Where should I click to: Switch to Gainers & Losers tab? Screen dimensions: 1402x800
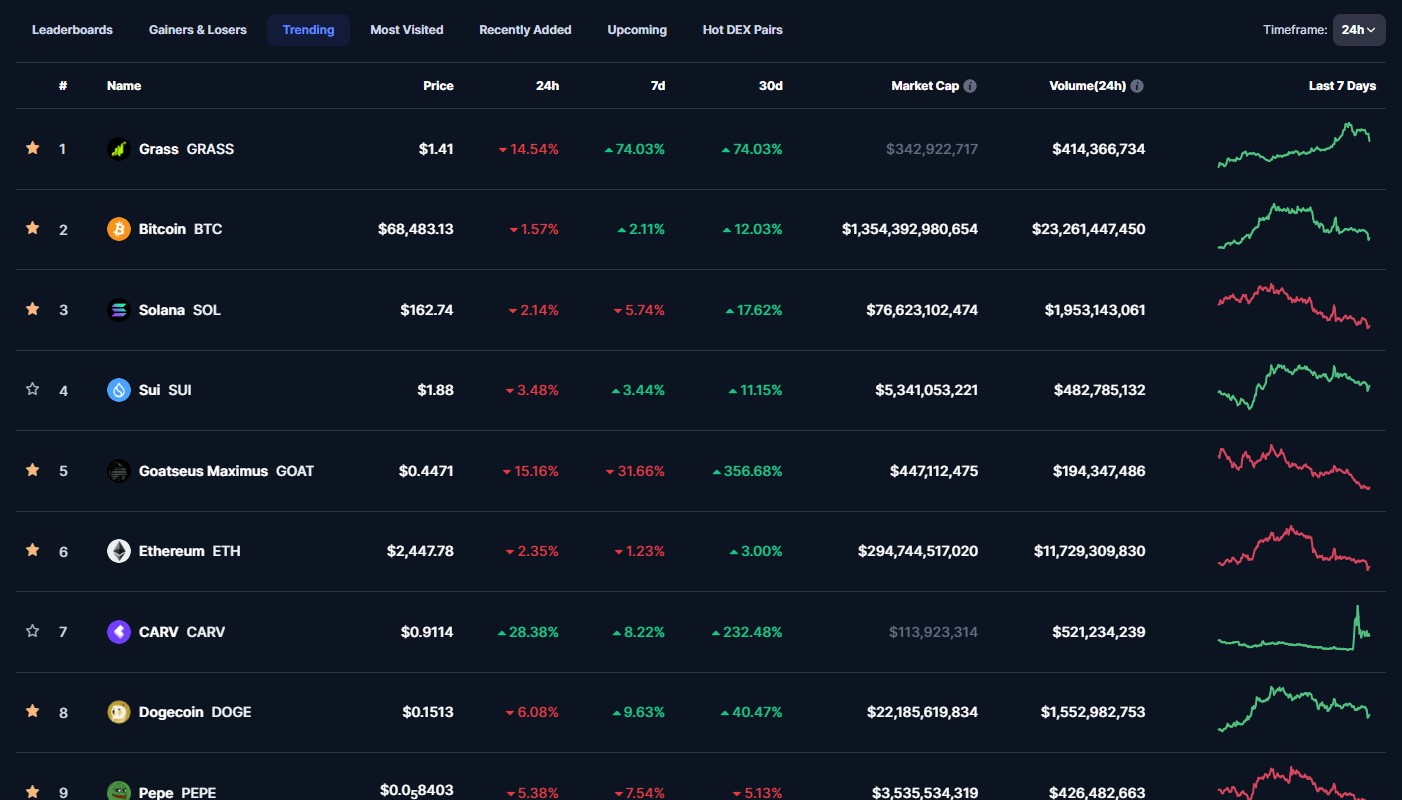tap(198, 30)
